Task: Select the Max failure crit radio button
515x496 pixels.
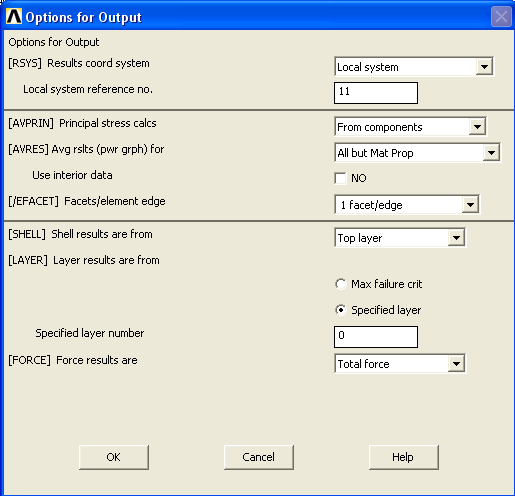Action: click(341, 284)
